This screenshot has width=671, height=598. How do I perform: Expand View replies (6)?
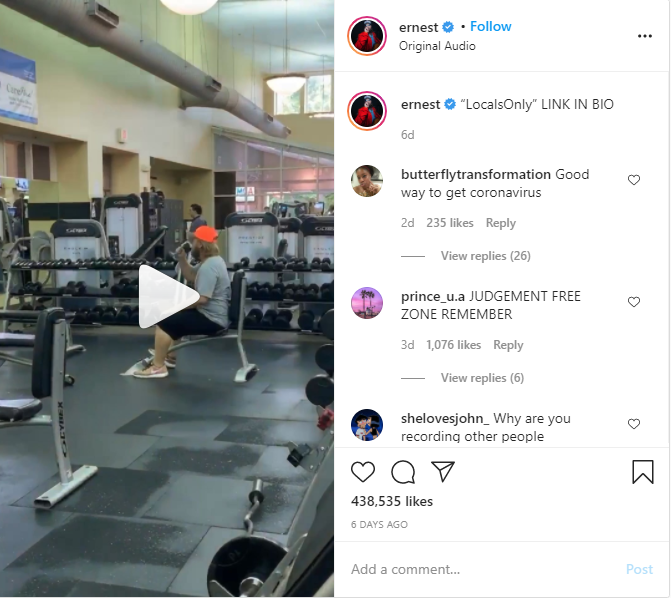point(482,378)
